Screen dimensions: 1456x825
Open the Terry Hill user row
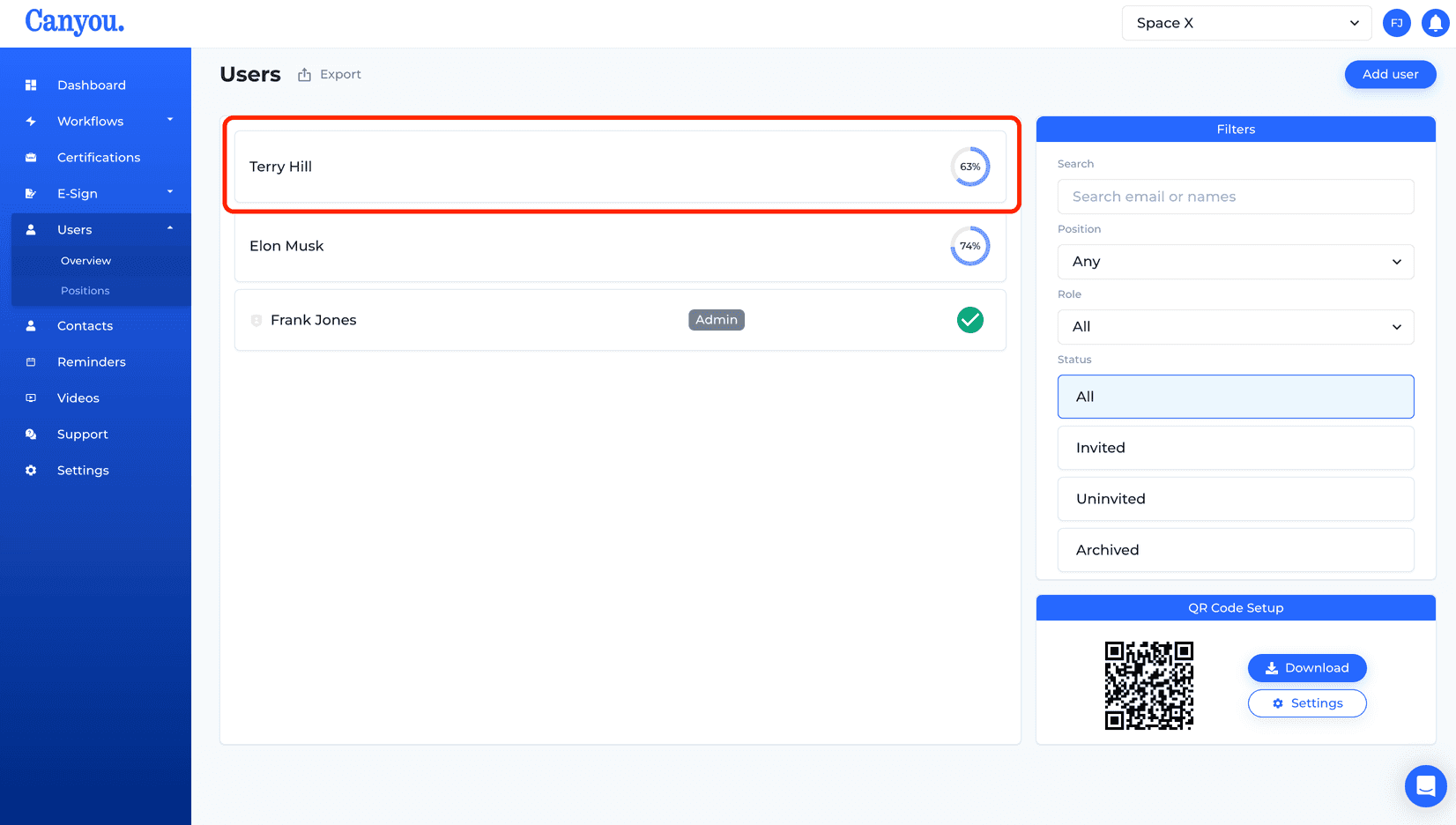click(x=620, y=167)
